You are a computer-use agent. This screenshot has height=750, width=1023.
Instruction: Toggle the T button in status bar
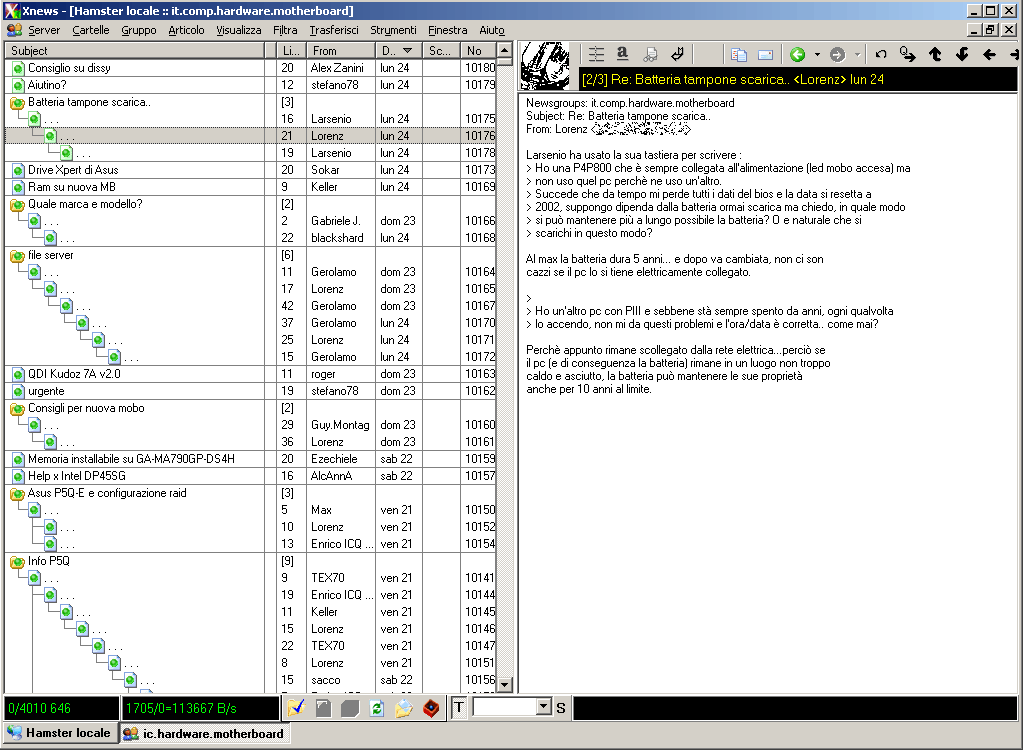(x=459, y=708)
